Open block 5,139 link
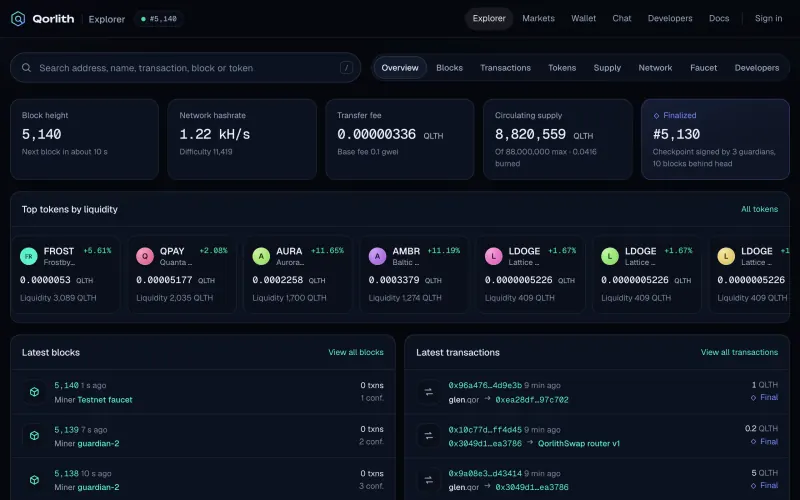This screenshot has width=800, height=500. tap(66, 430)
